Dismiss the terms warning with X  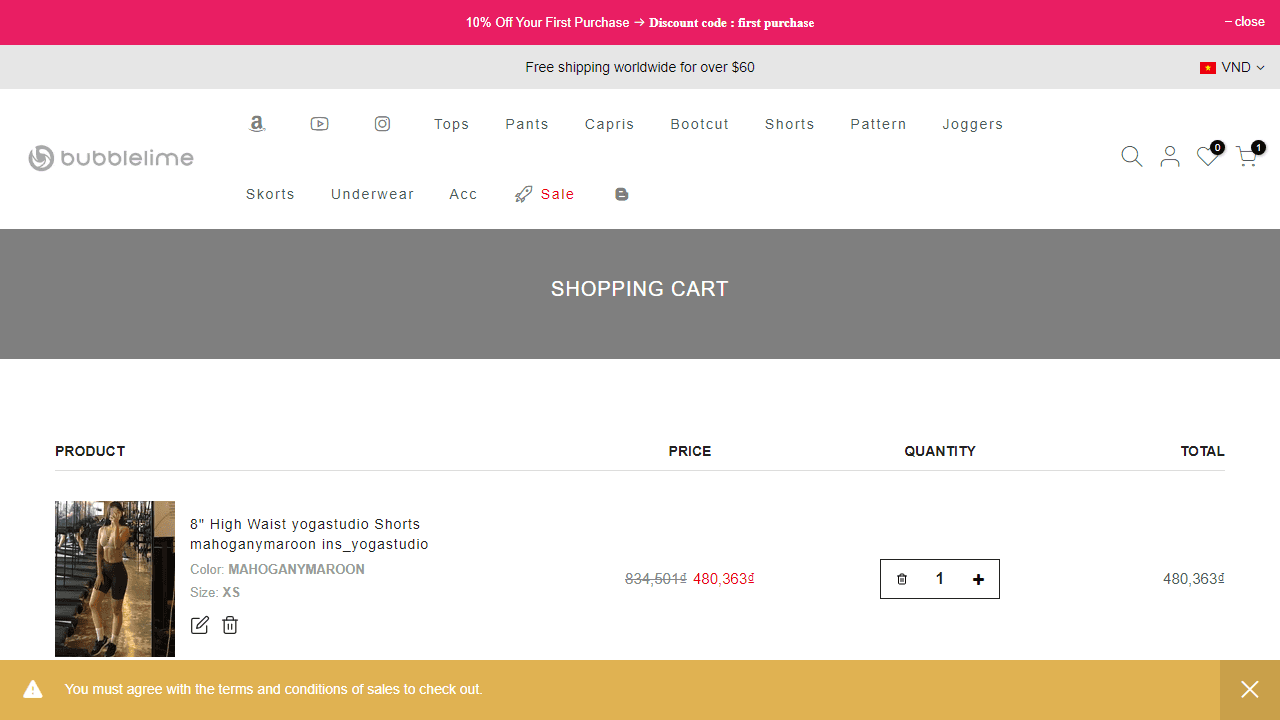click(1250, 689)
